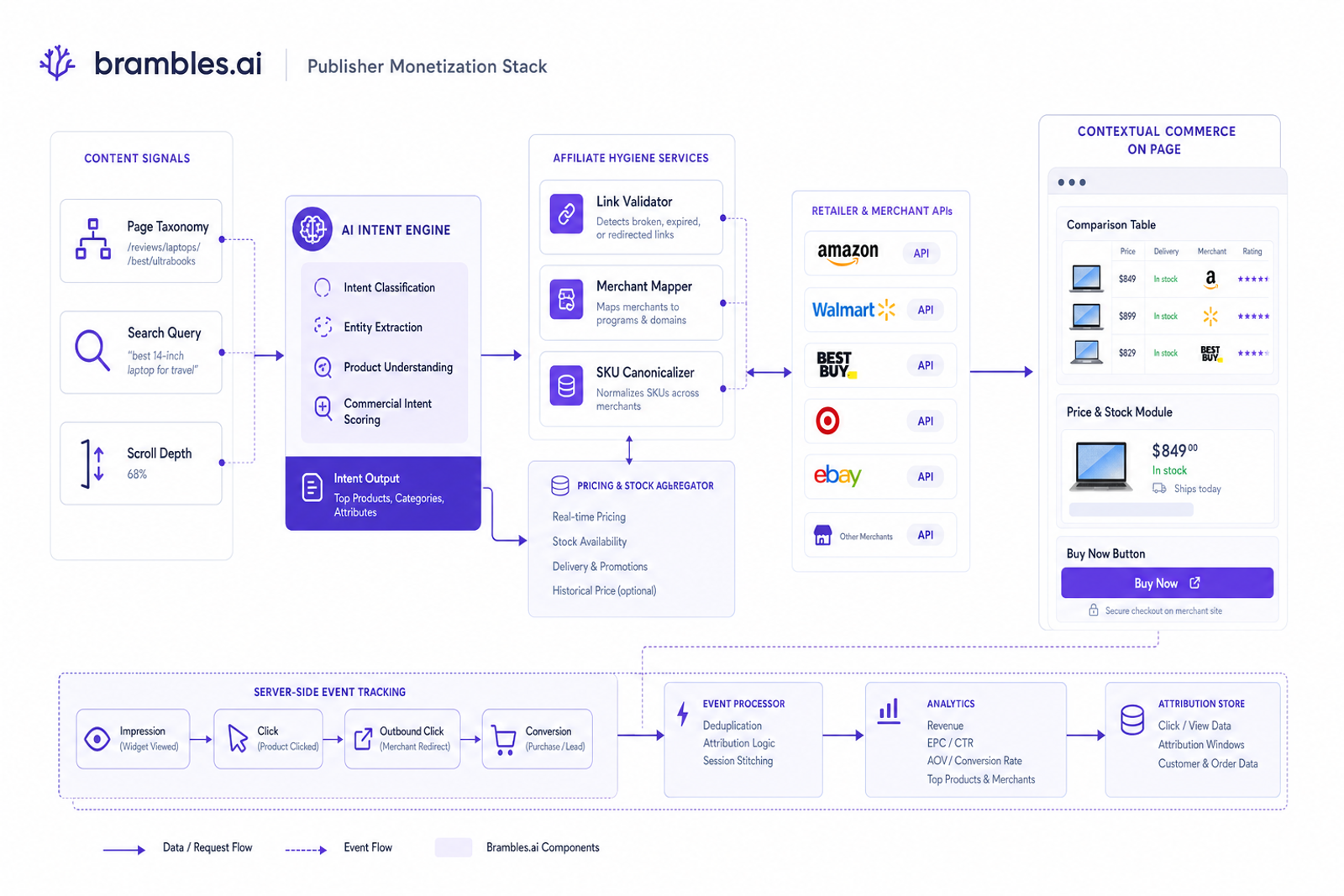1344x896 pixels.
Task: Click the Pricing & Stock Aggregator database icon
Action: (x=560, y=485)
